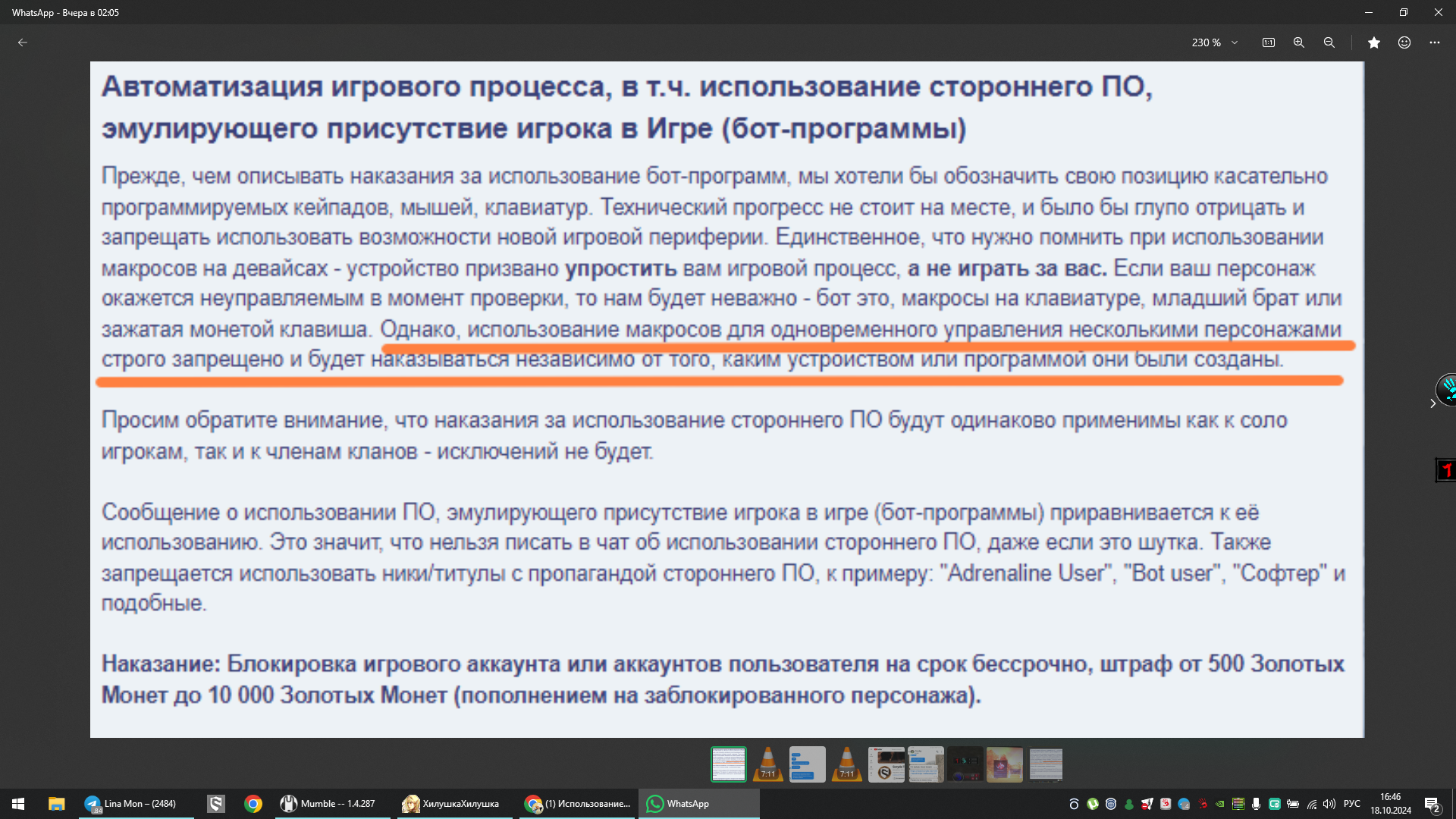Screen dimensions: 1456x819
Task: Click the РУС keyboard language indicator
Action: point(1351,804)
